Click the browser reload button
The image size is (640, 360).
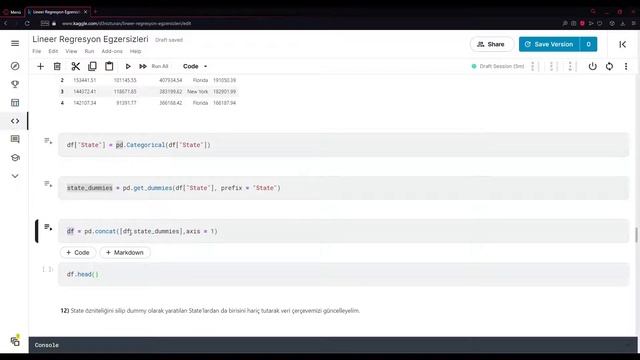coord(27,24)
